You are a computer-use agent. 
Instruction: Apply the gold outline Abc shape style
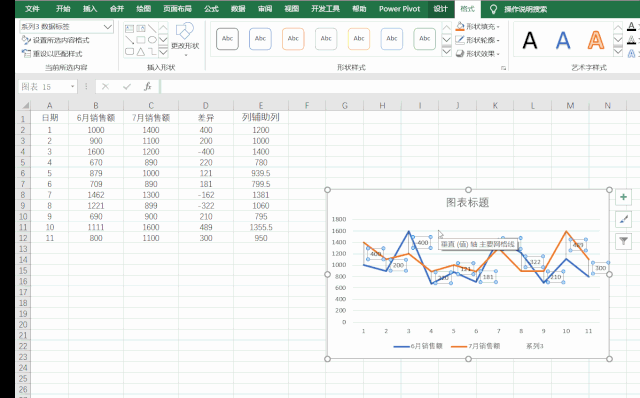359,39
